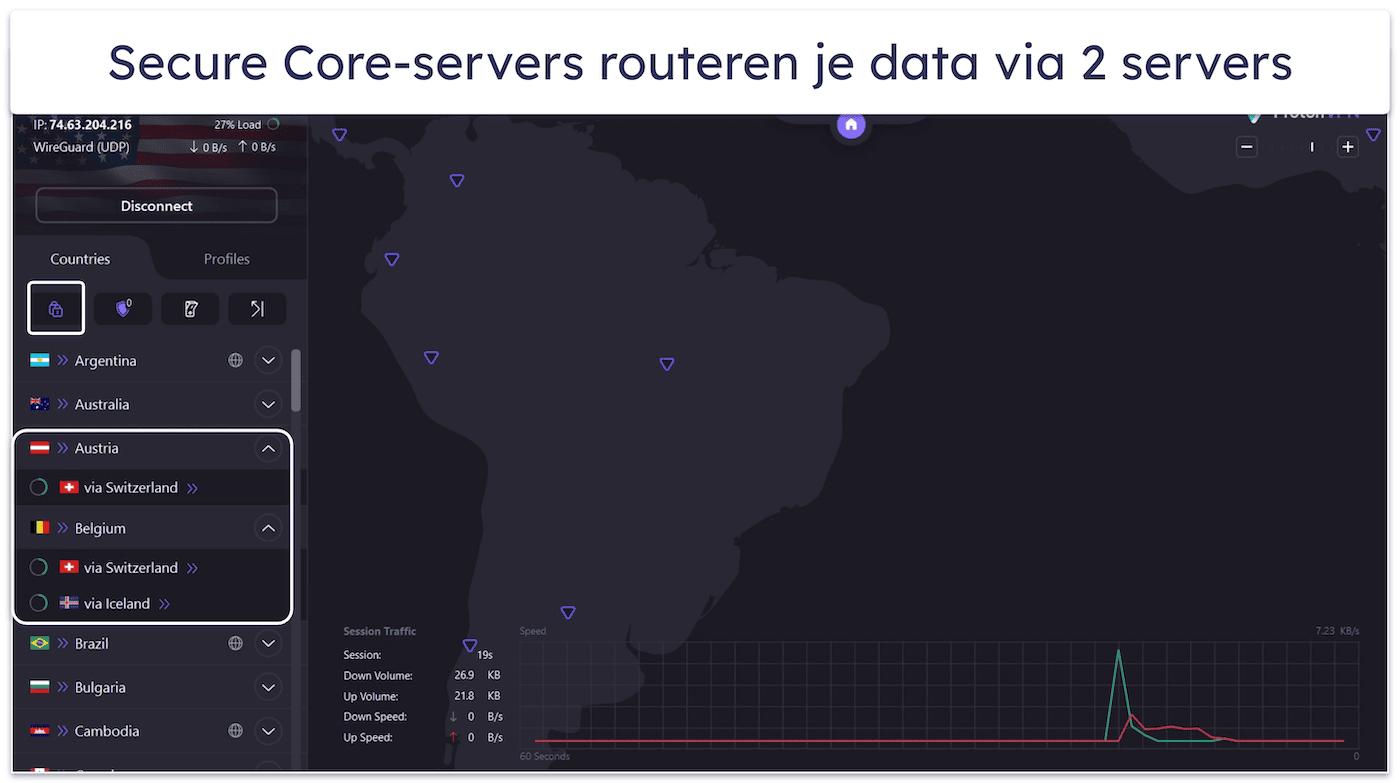The height and width of the screenshot is (783, 1400).
Task: Toggle the Secure Core lock icon
Action: (56, 308)
